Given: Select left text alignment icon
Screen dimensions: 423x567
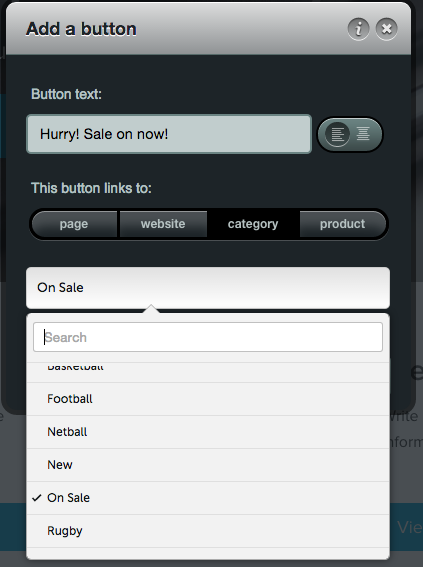Looking at the screenshot, I should (337, 134).
